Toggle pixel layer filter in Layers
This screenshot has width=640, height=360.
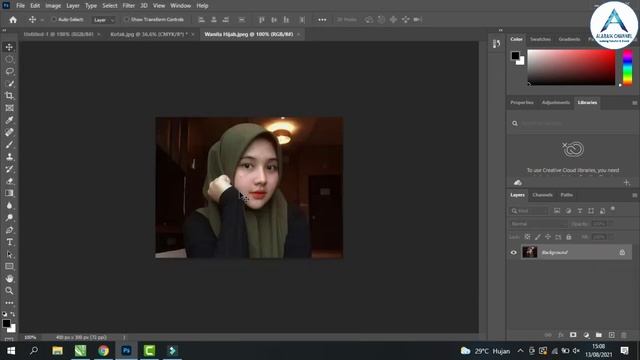pyautogui.click(x=557, y=211)
